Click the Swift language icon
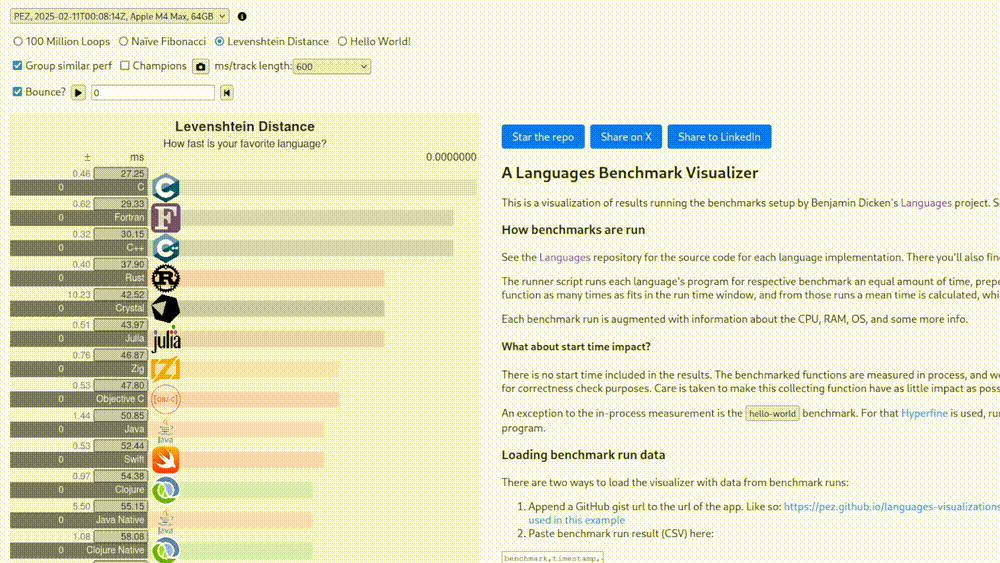The width and height of the screenshot is (1000, 563). coord(165,460)
